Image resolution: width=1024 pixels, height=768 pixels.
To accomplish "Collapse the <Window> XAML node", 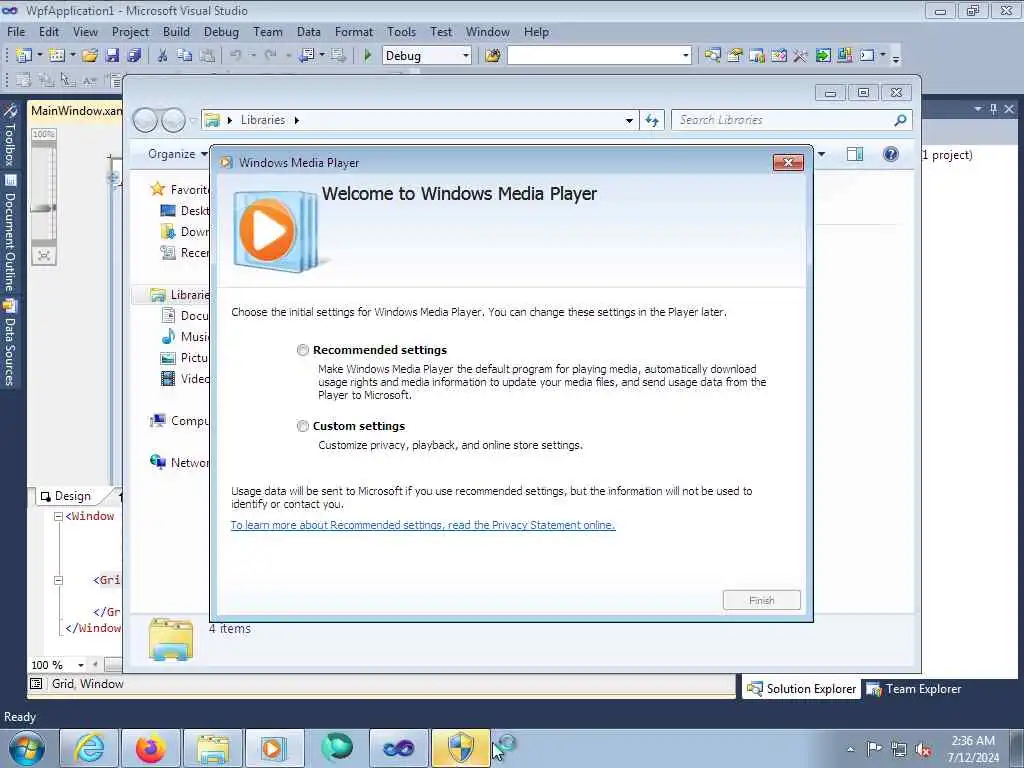I will [58, 516].
